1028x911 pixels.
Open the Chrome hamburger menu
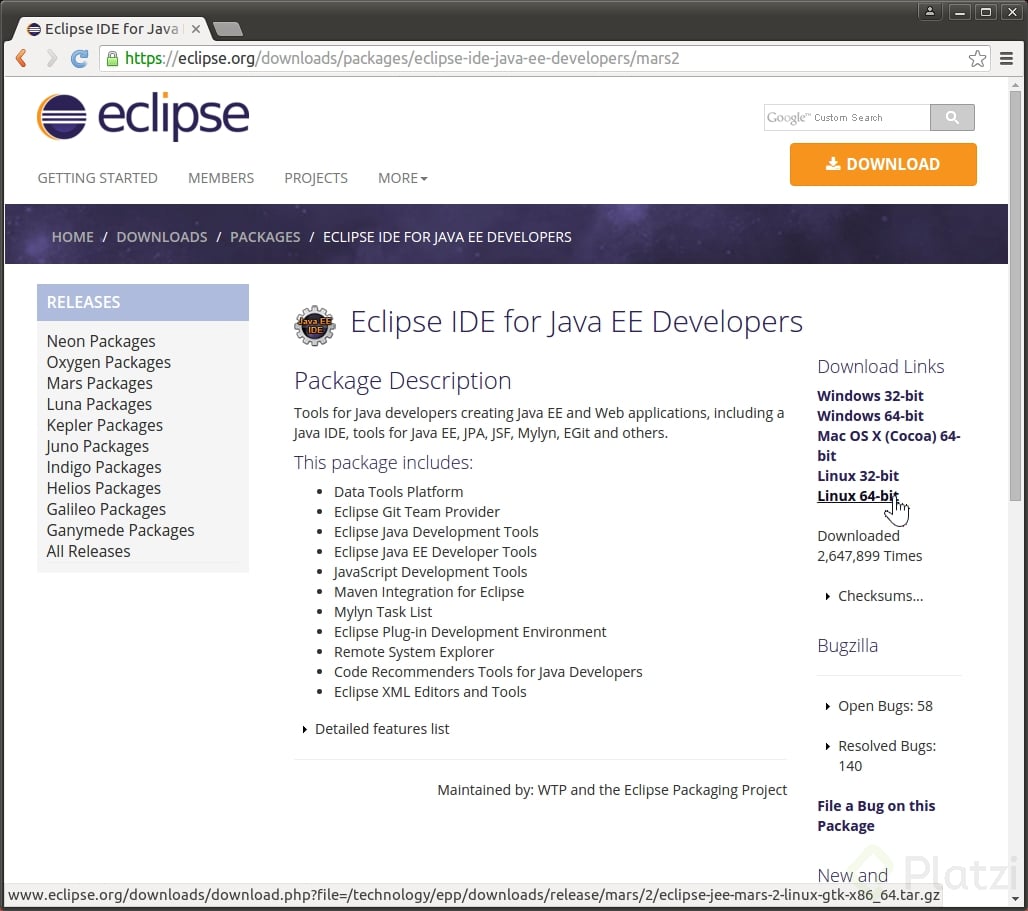coord(1006,58)
